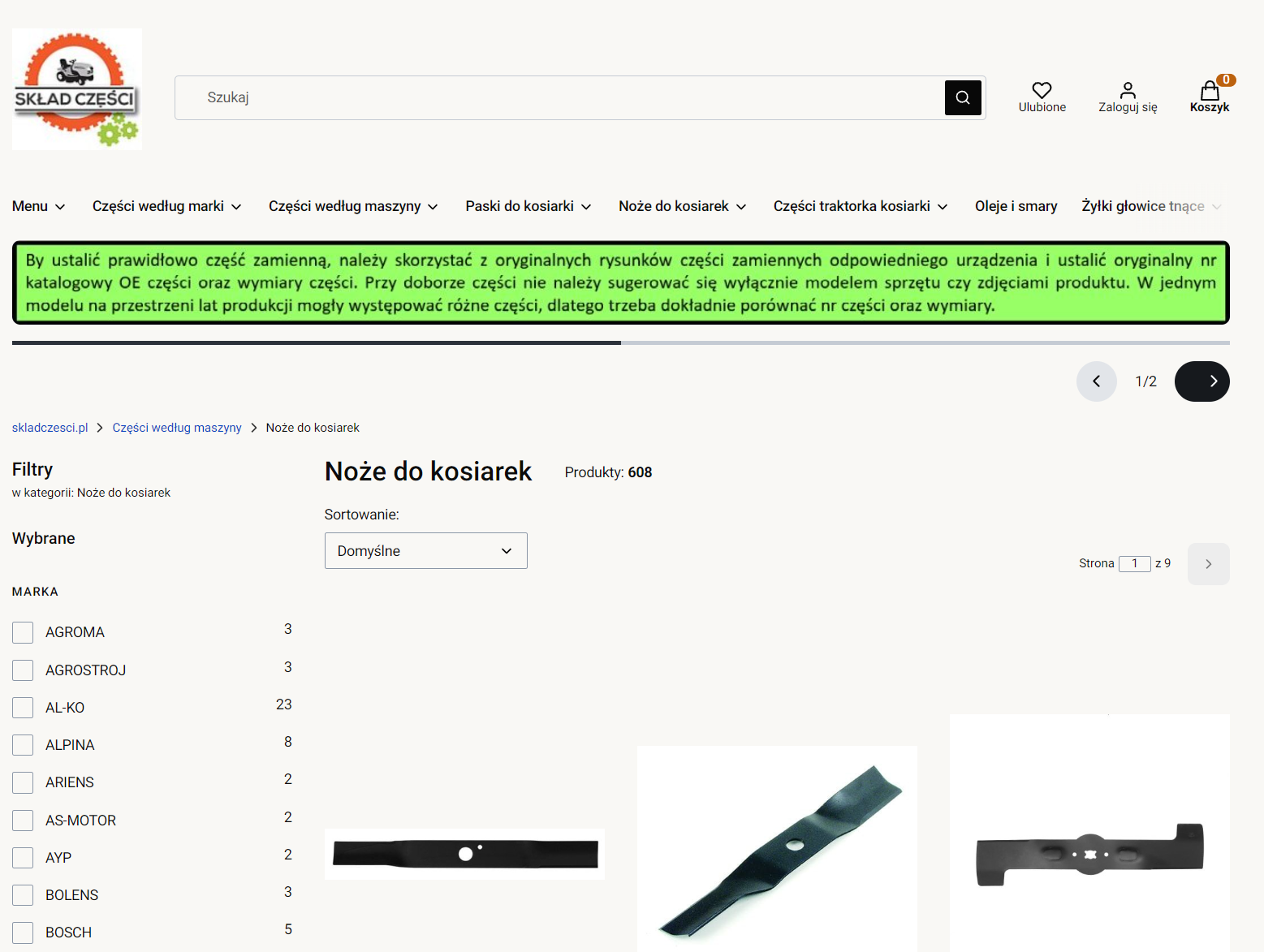Image resolution: width=1264 pixels, height=952 pixels.
Task: Click the Skład Części store logo
Action: tap(77, 89)
